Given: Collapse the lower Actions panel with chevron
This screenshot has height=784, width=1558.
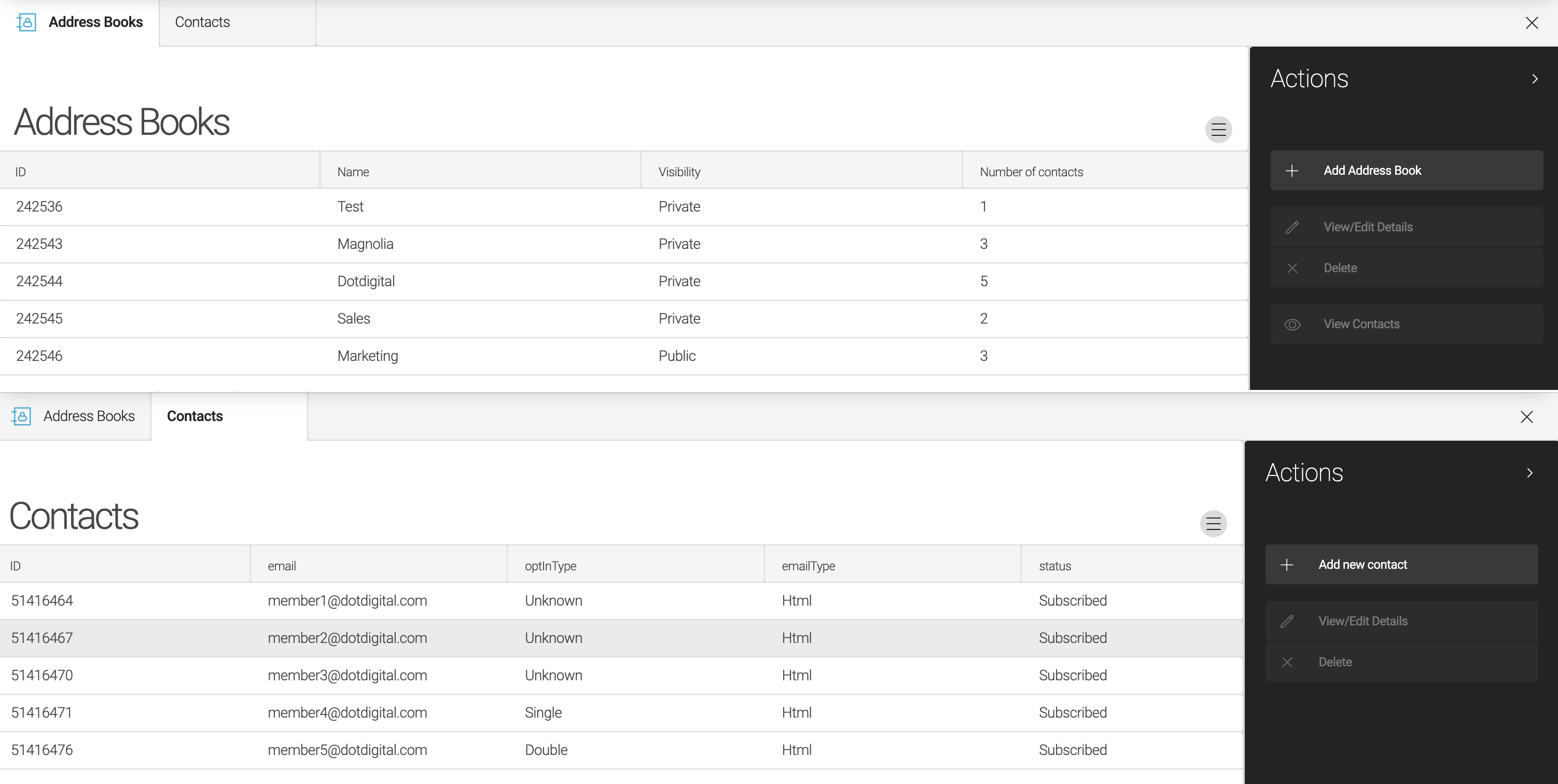Looking at the screenshot, I should click(1529, 473).
